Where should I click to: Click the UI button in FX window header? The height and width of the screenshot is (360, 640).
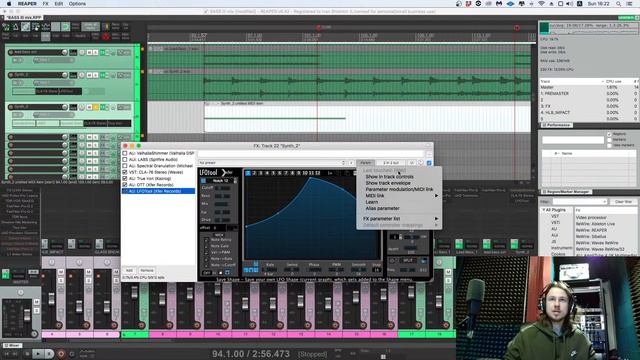pyautogui.click(x=411, y=162)
